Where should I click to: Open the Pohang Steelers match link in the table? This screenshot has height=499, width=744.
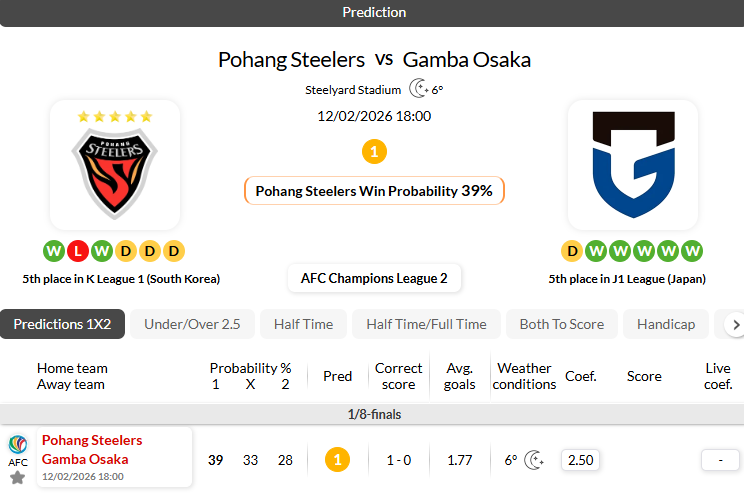(x=92, y=440)
